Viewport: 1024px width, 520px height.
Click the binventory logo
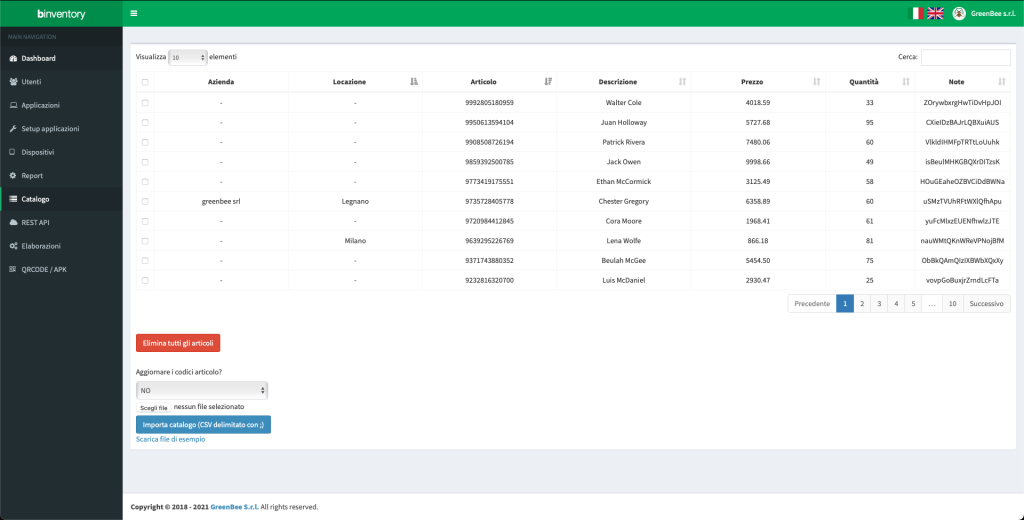coord(61,14)
